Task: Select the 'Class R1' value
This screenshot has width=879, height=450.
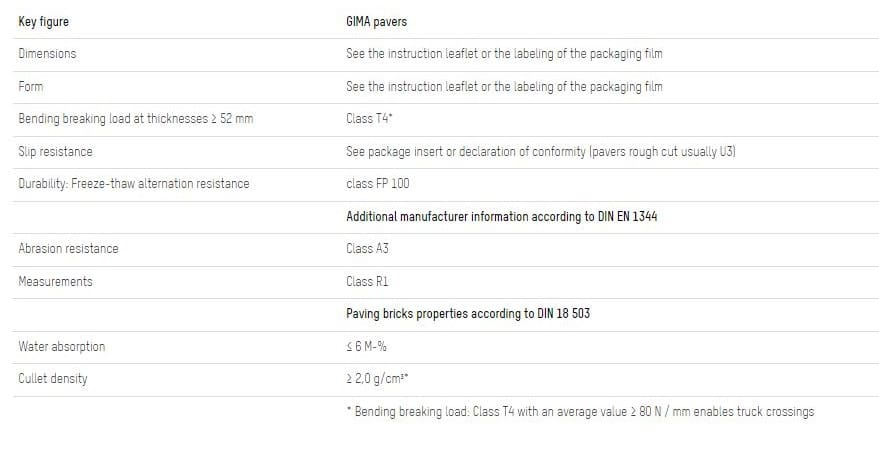Action: coord(366,281)
